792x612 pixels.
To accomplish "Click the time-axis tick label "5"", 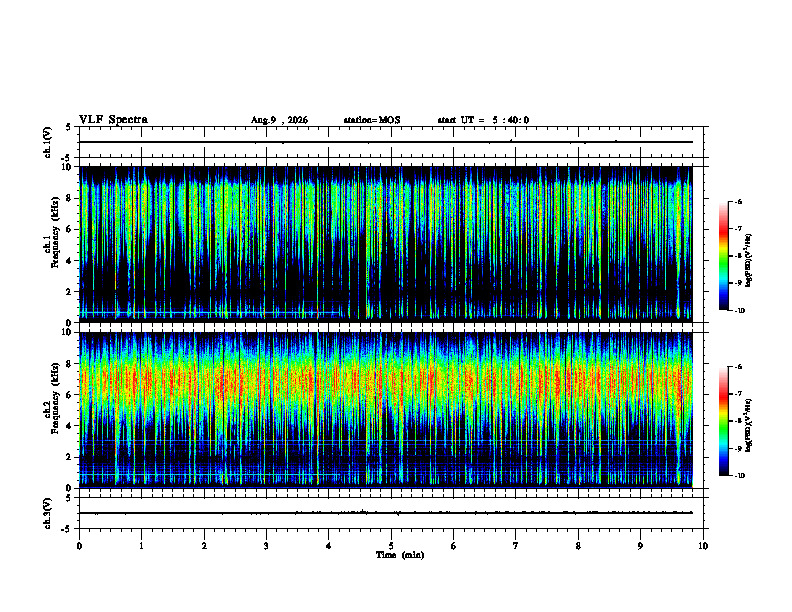I will click(391, 546).
